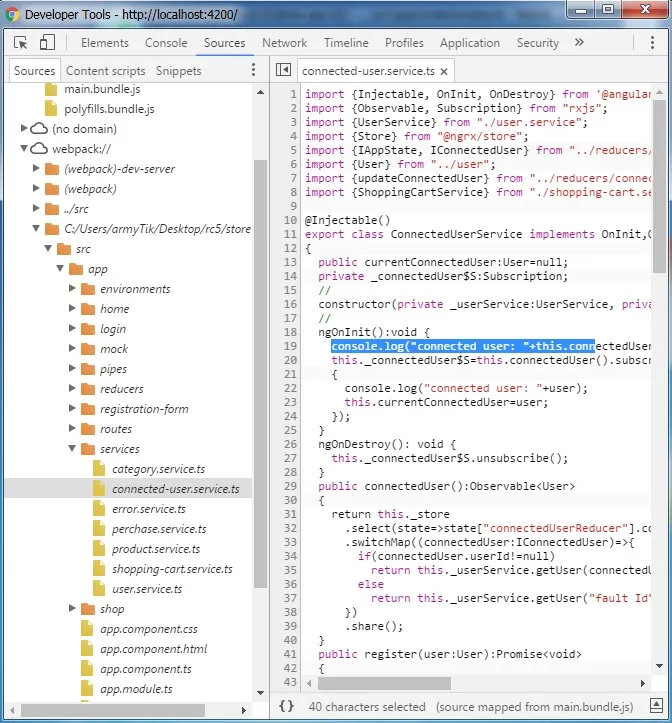Click the (no domain) cloud icon
This screenshot has width=672, height=723.
[39, 129]
